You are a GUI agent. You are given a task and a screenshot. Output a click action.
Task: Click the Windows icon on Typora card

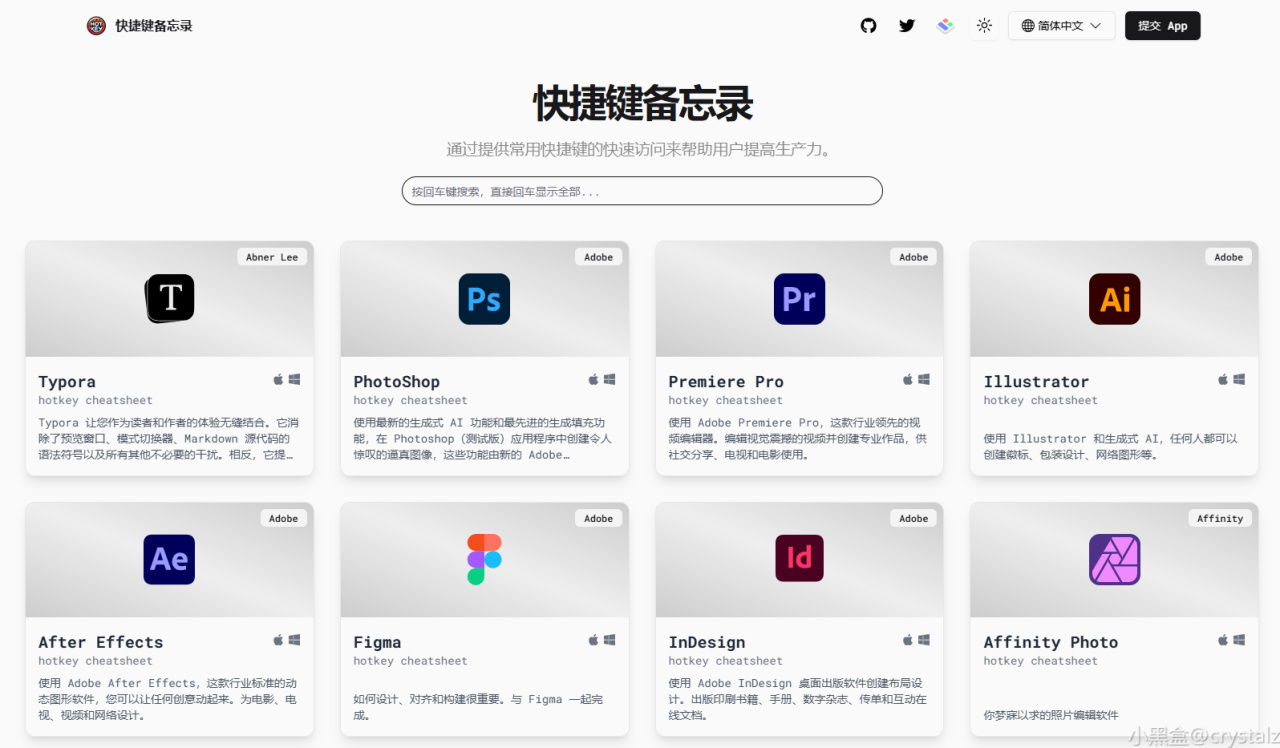pyautogui.click(x=295, y=380)
